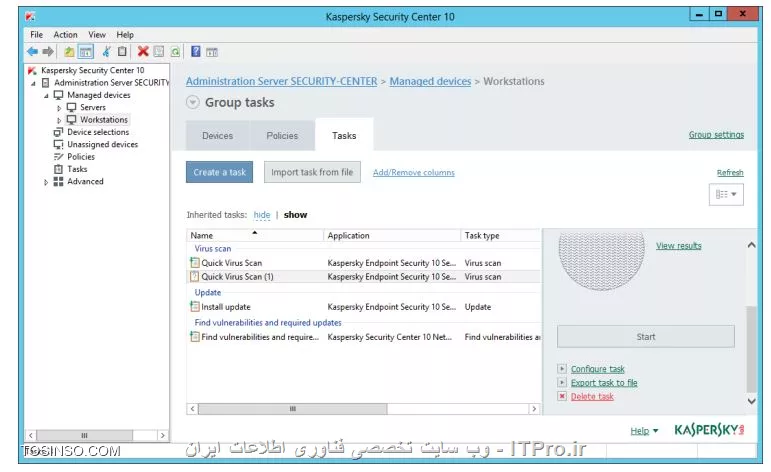The width and height of the screenshot is (771, 472).
Task: Click the Application column header
Action: (392, 236)
